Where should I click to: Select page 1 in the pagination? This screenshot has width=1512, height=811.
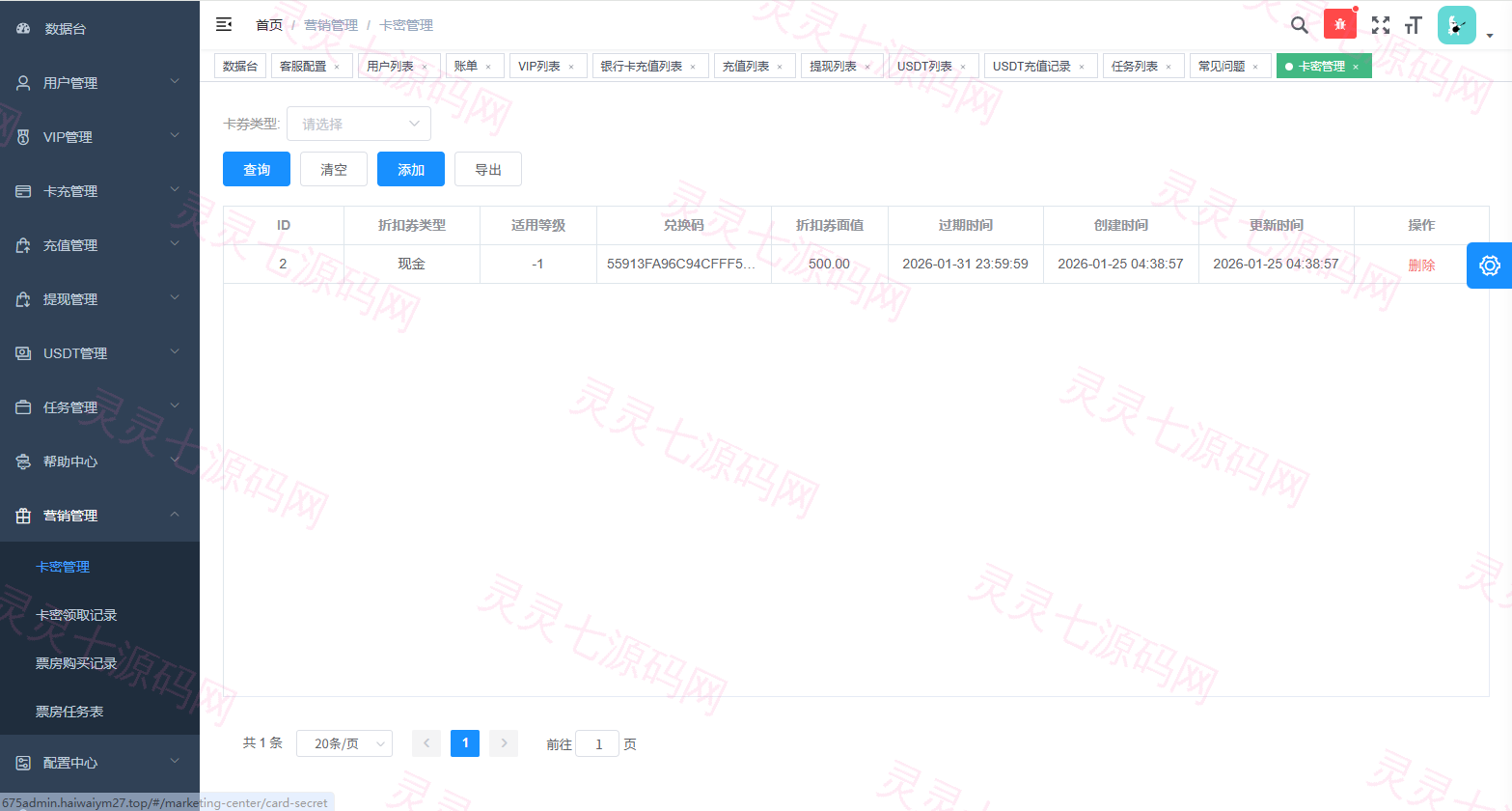tap(465, 743)
